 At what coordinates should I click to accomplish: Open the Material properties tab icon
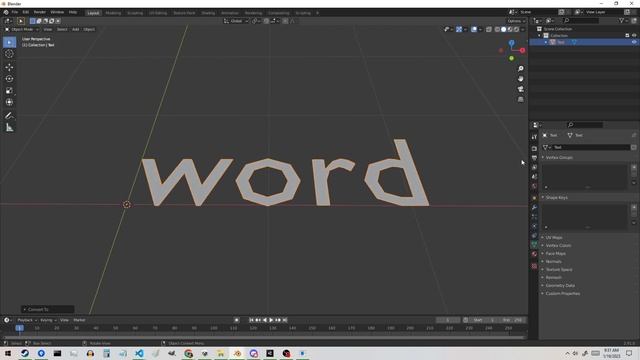[x=534, y=254]
